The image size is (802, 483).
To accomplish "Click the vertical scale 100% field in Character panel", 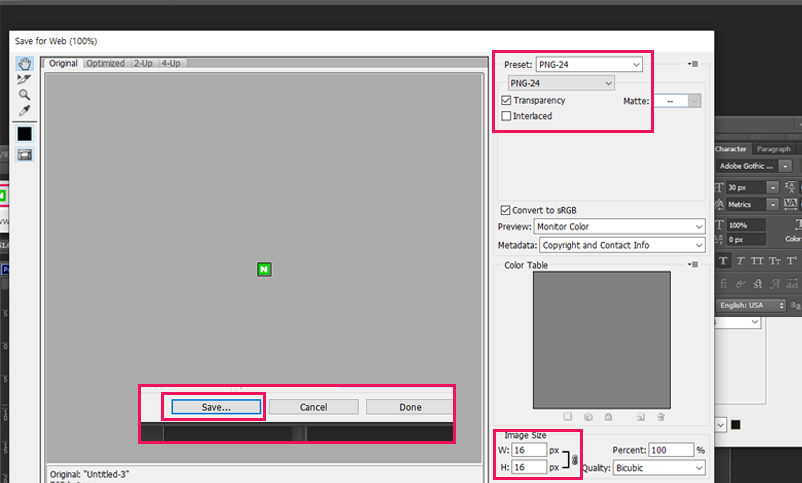I will pyautogui.click(x=746, y=225).
